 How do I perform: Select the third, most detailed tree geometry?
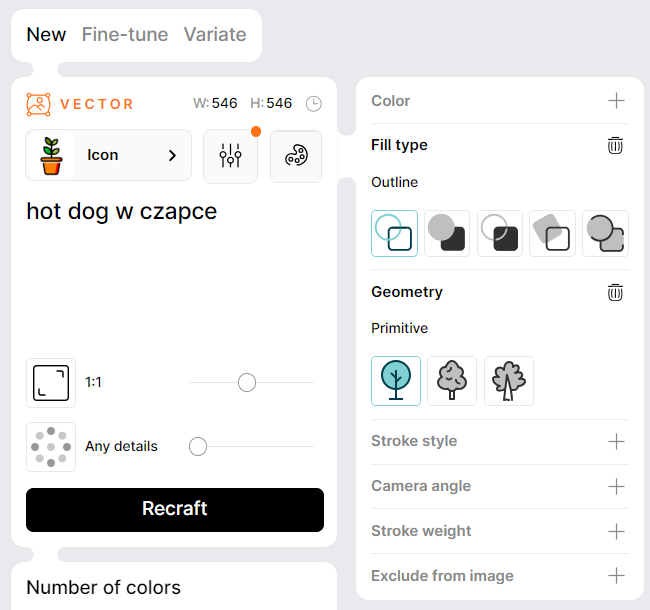tap(509, 381)
